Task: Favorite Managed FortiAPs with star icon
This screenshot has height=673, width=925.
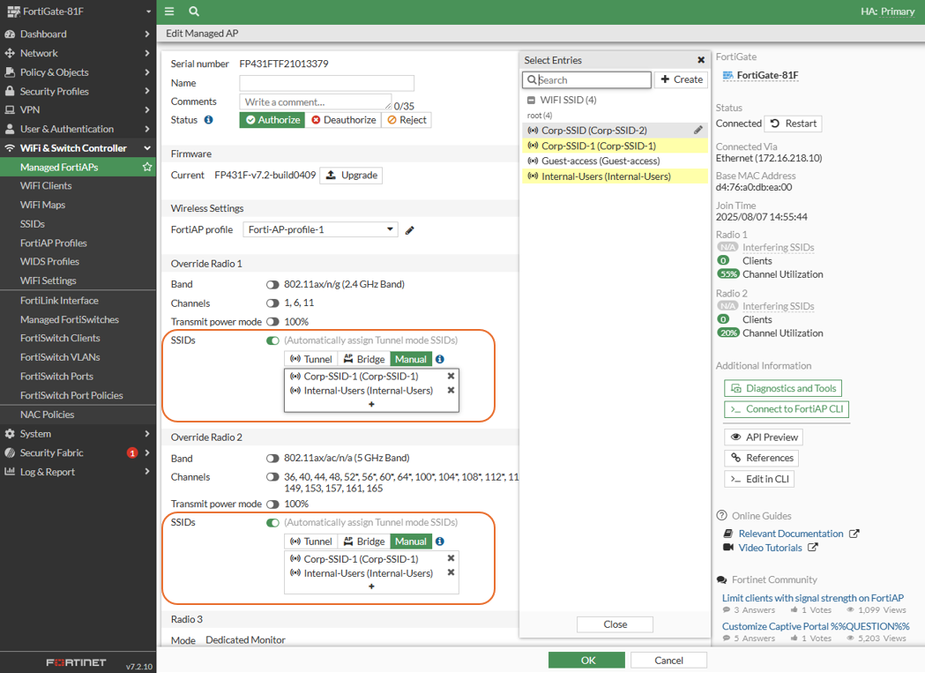Action: [148, 167]
